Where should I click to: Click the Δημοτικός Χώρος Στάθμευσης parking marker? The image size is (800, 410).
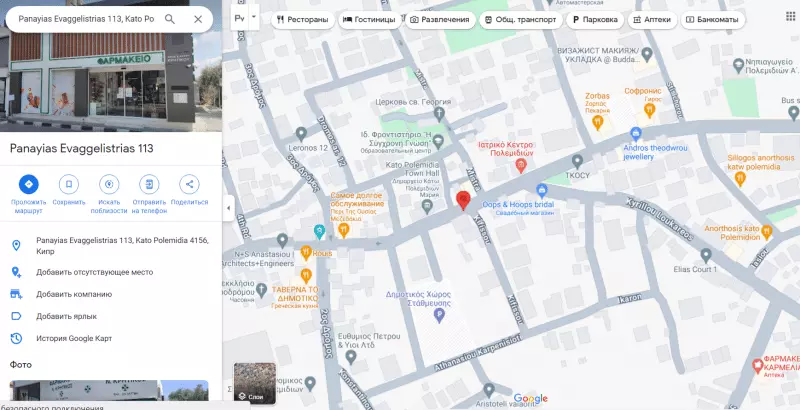[439, 317]
